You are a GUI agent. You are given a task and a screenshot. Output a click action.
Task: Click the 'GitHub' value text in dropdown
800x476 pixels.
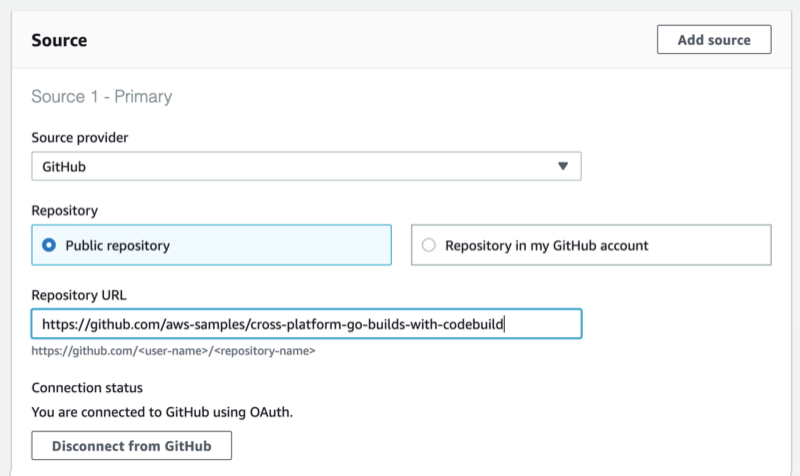pyautogui.click(x=65, y=167)
